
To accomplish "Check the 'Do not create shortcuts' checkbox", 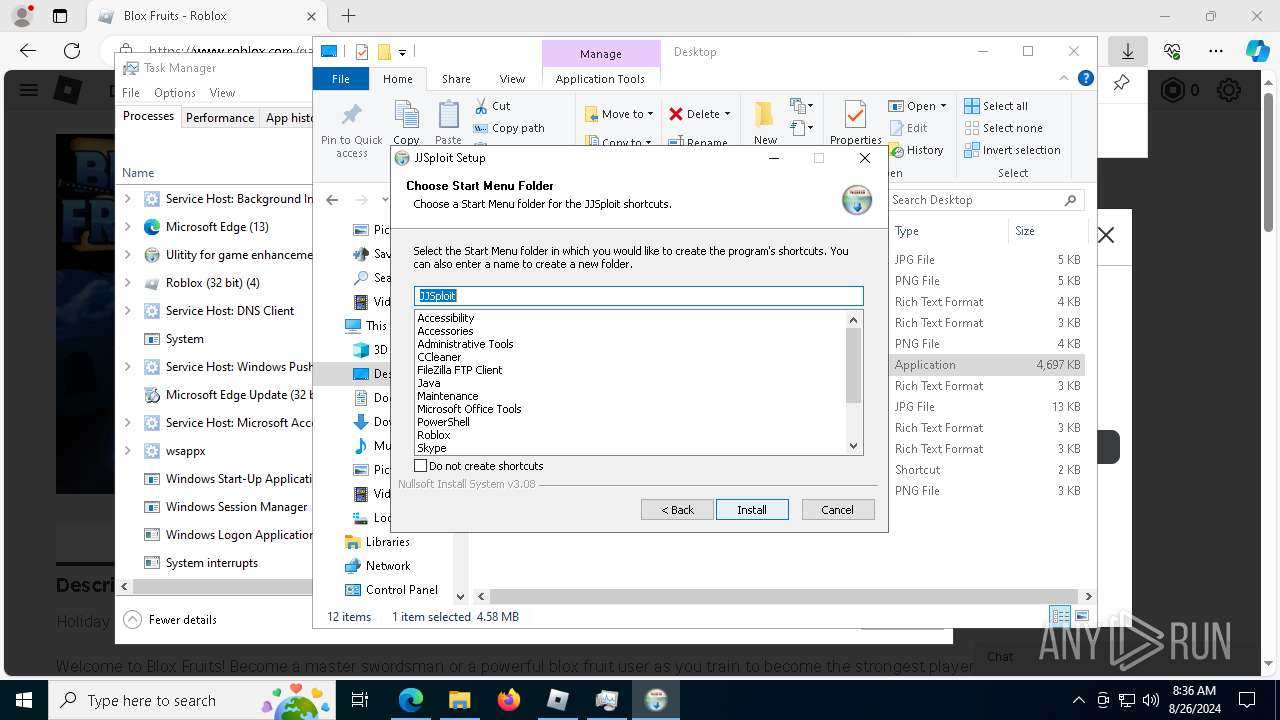I will [421, 466].
